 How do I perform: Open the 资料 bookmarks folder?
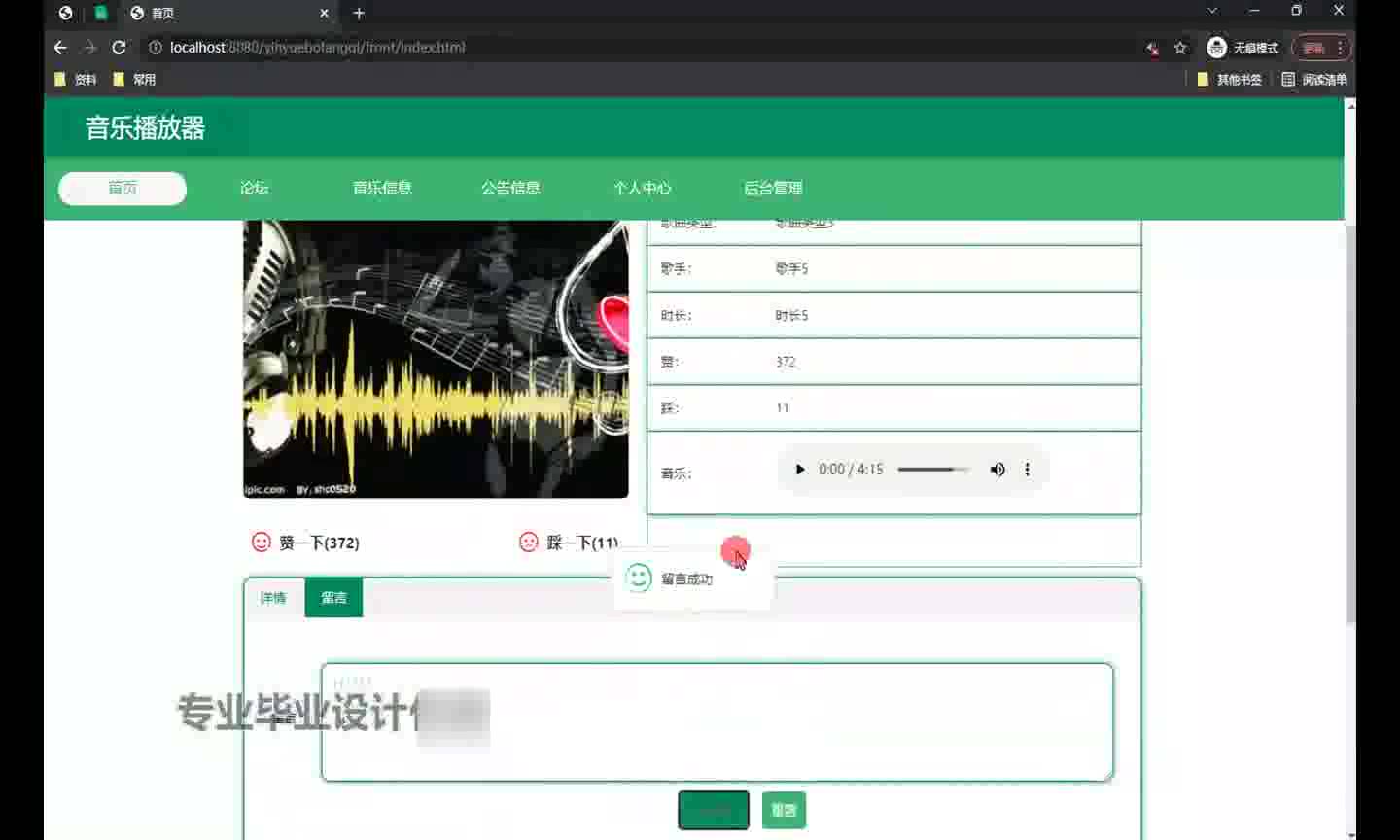tap(76, 80)
